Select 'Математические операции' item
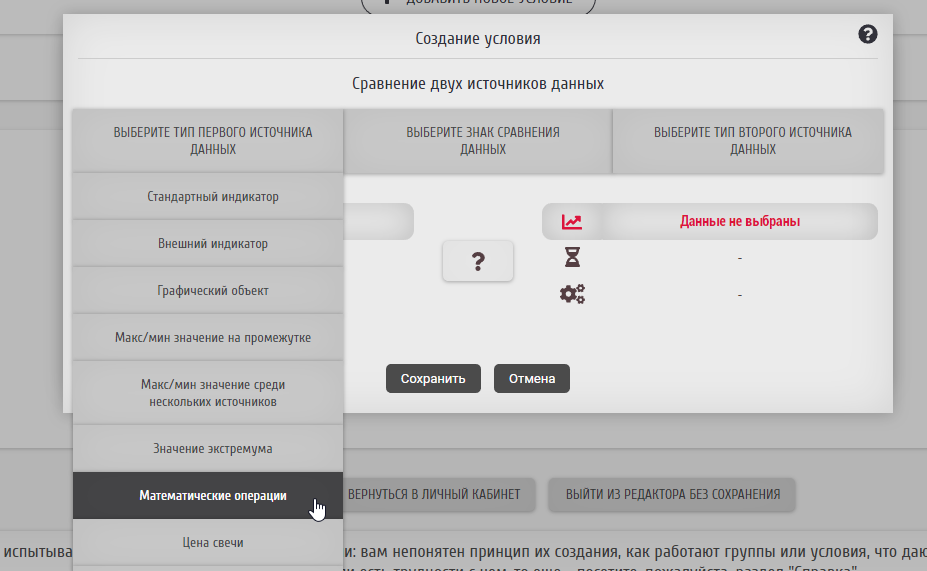927x571 pixels. pyautogui.click(x=212, y=496)
